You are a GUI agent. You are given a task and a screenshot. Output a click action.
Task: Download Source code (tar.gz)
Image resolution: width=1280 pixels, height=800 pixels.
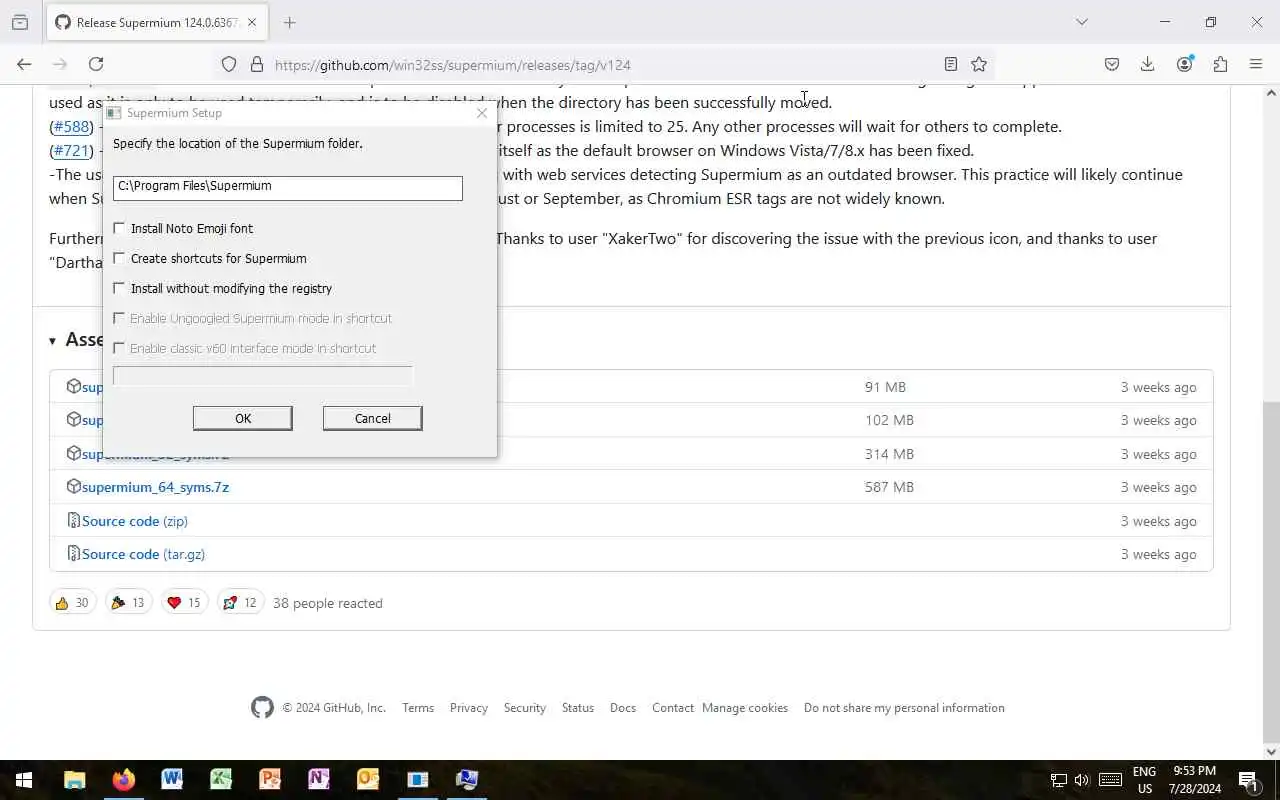pos(143,554)
